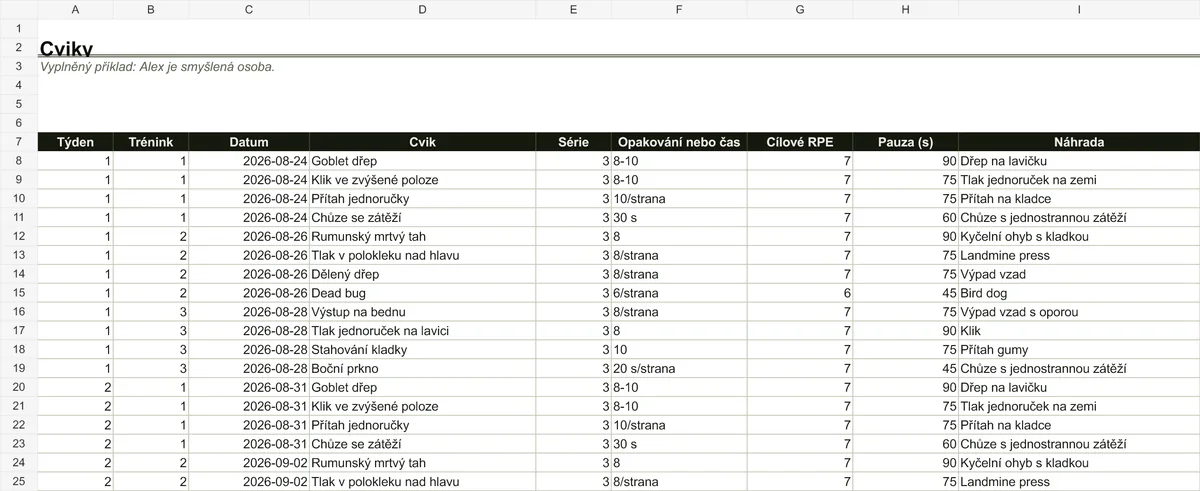Select row 20 header number
Viewport: 1200px width, 491px height.
coord(19,387)
